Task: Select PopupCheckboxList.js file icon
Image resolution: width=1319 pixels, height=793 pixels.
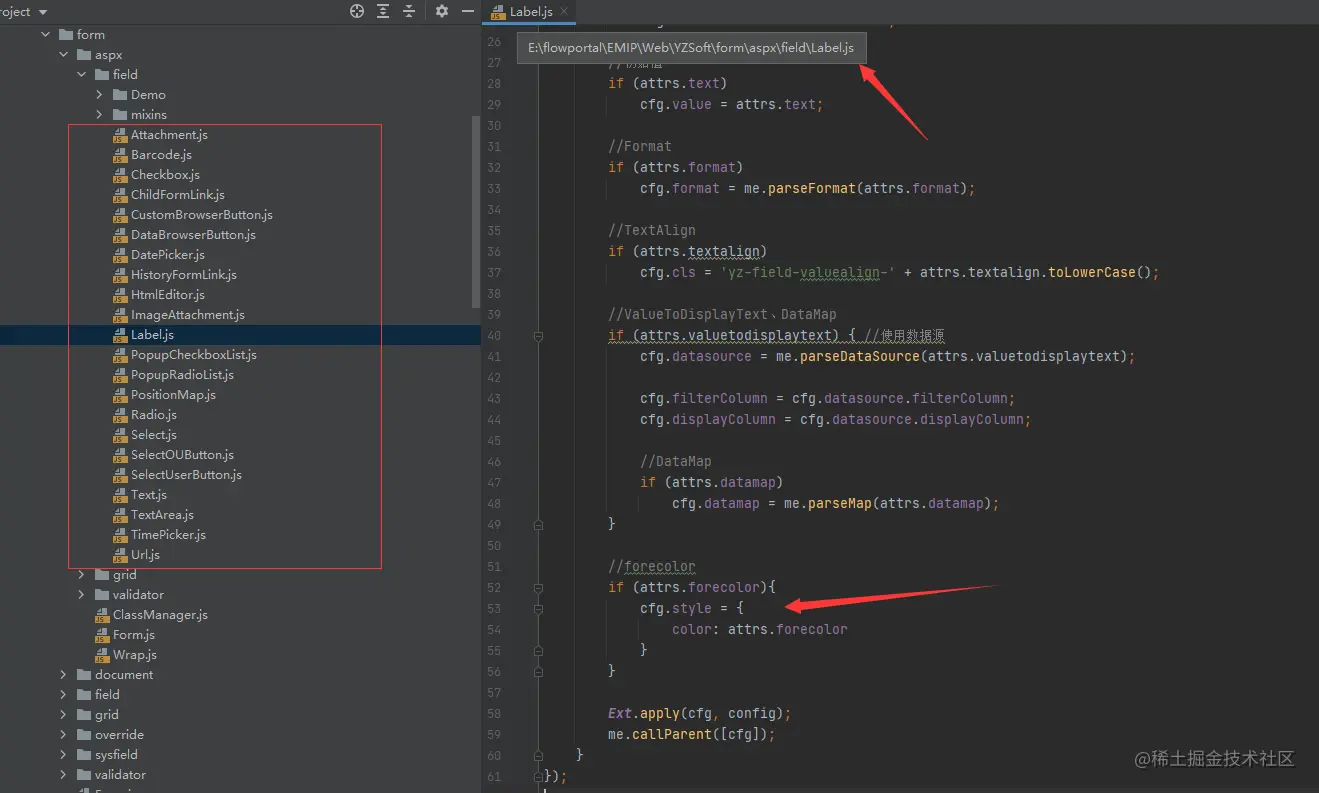Action: 120,355
